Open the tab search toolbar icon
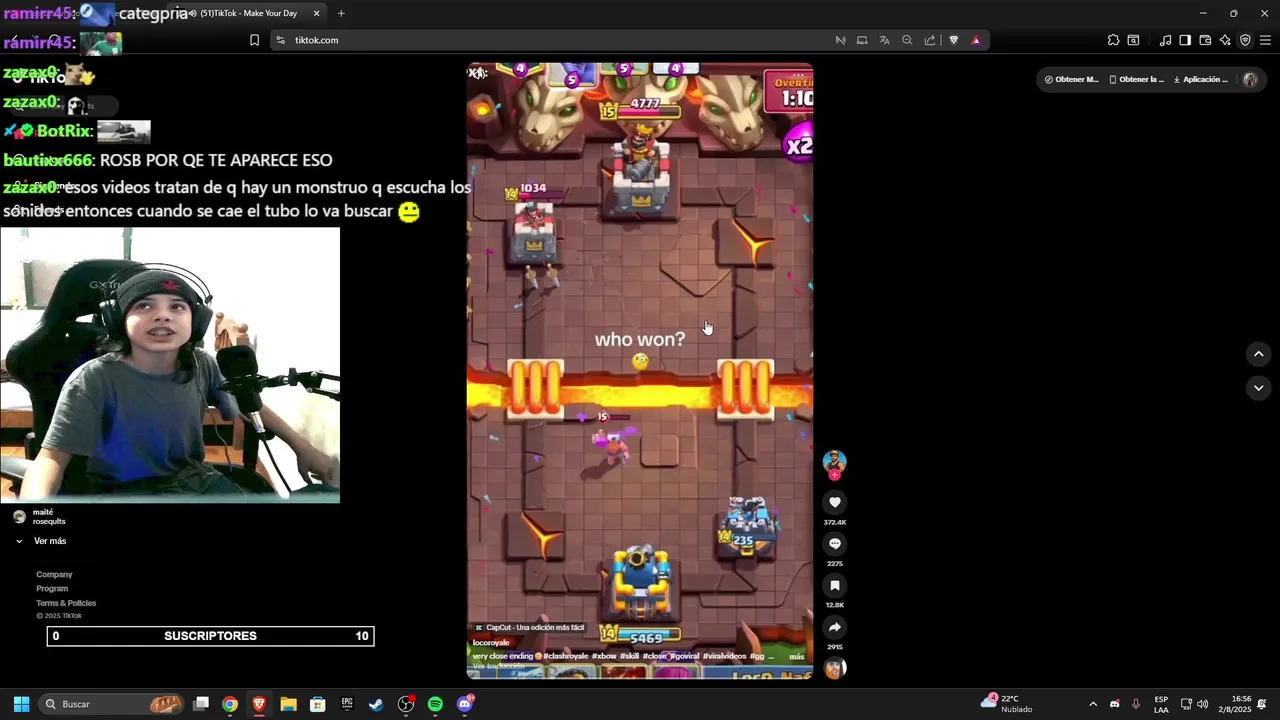Viewport: 1280px width, 720px height. click(1133, 40)
